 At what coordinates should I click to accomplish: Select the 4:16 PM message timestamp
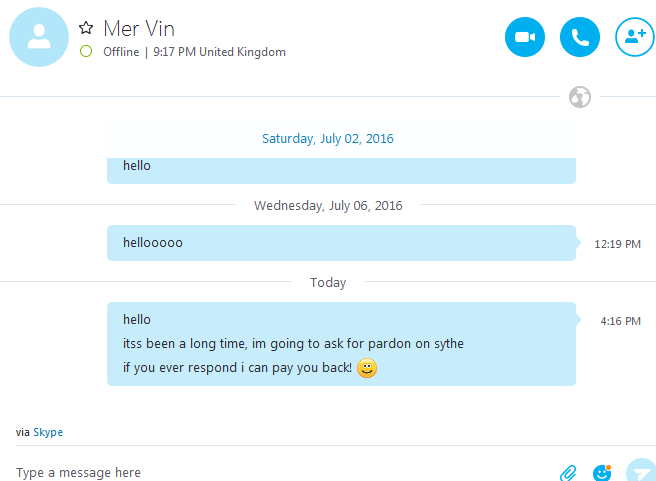pyautogui.click(x=620, y=321)
